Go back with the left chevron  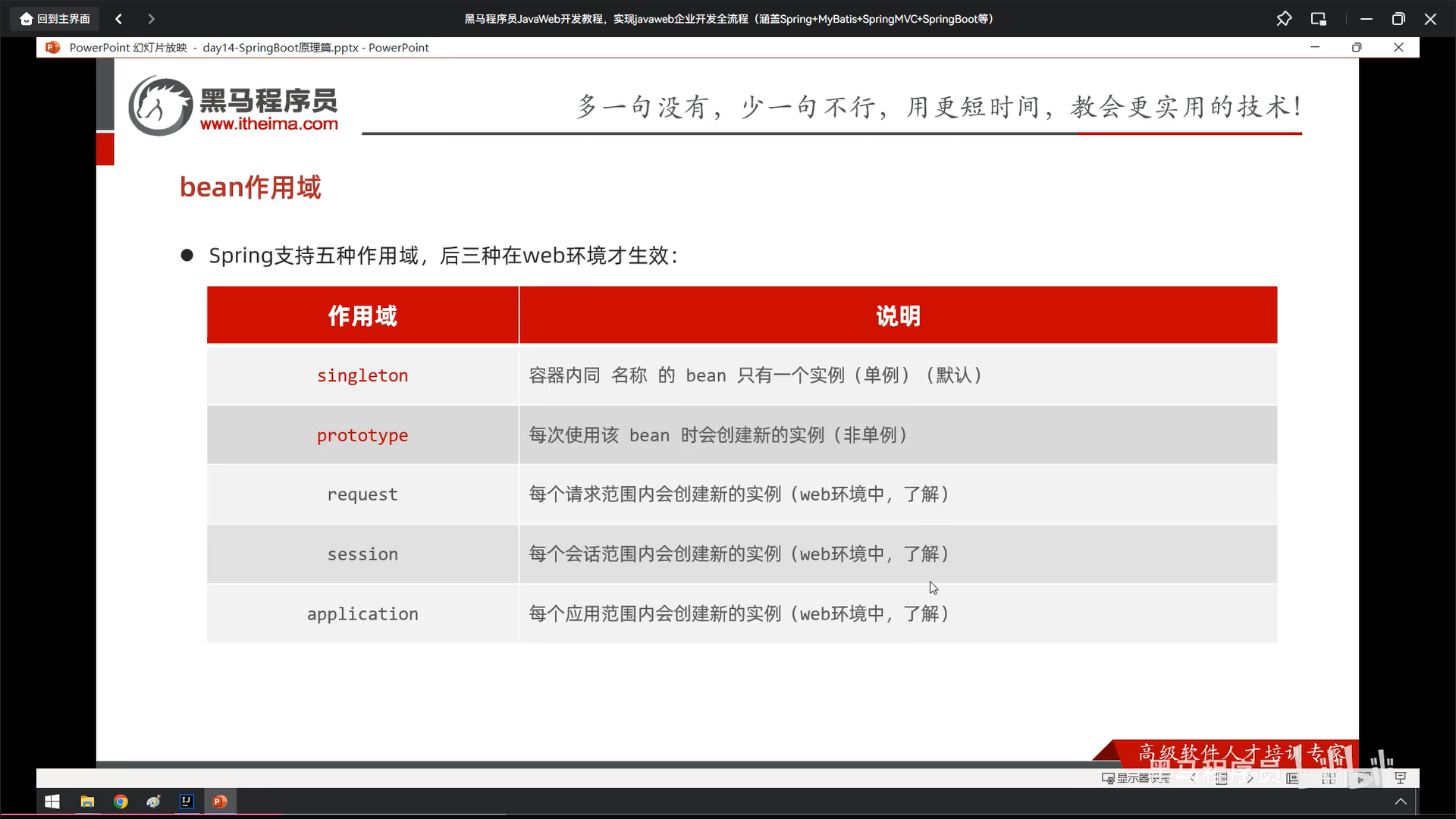click(x=118, y=19)
